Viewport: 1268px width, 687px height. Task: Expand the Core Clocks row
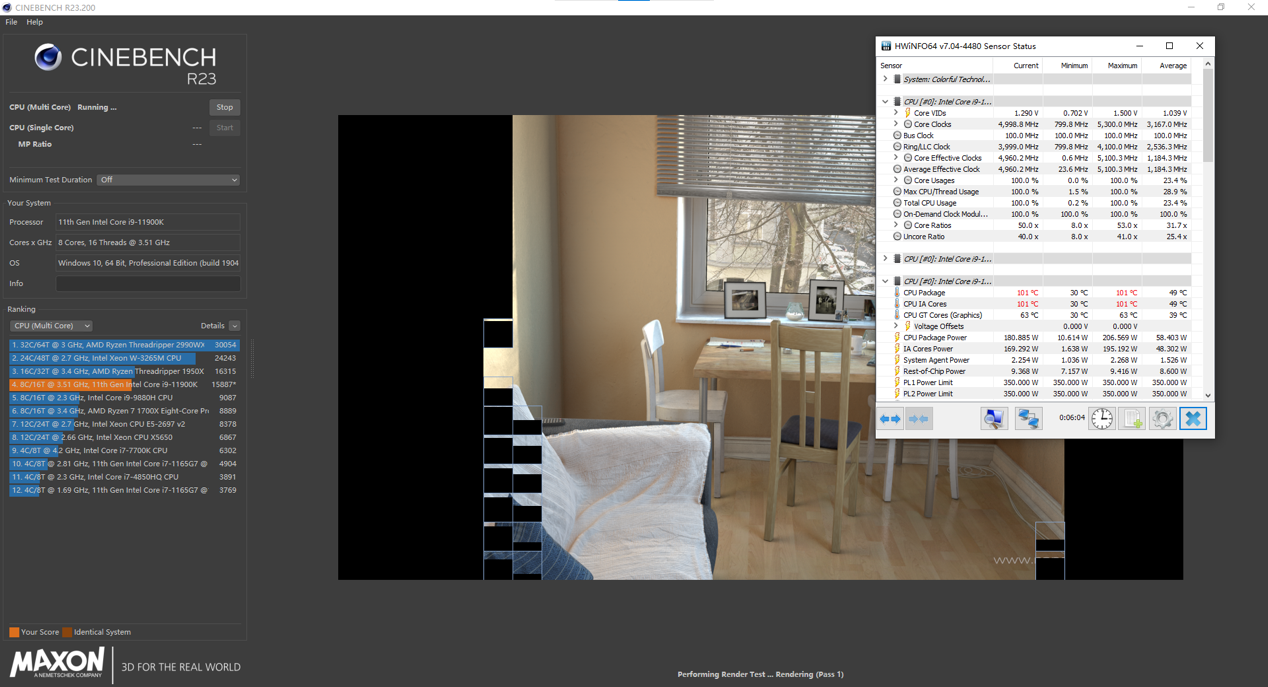896,124
